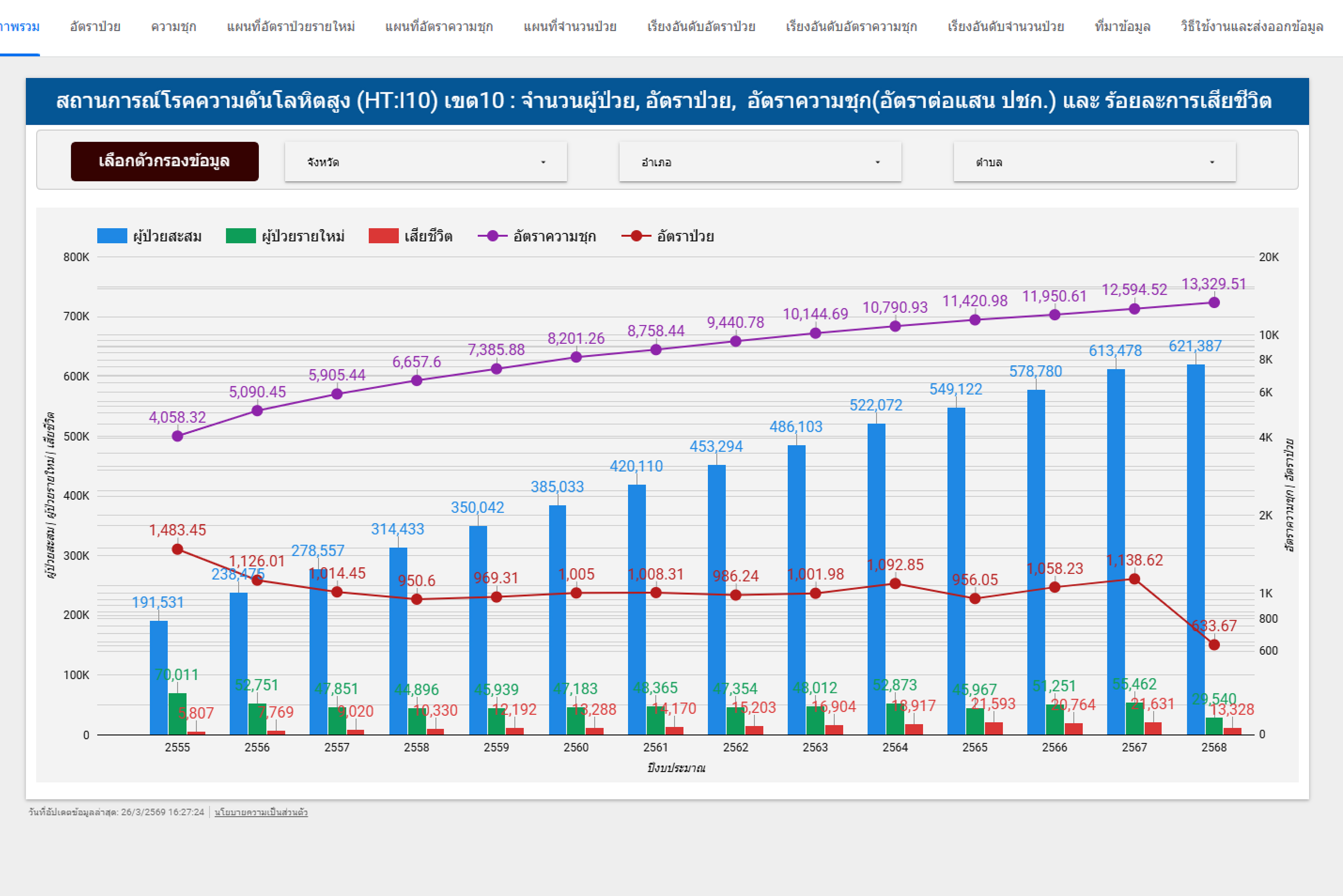Expand the อำเภอ dropdown filter
This screenshot has height=896, width=1343.
point(760,162)
